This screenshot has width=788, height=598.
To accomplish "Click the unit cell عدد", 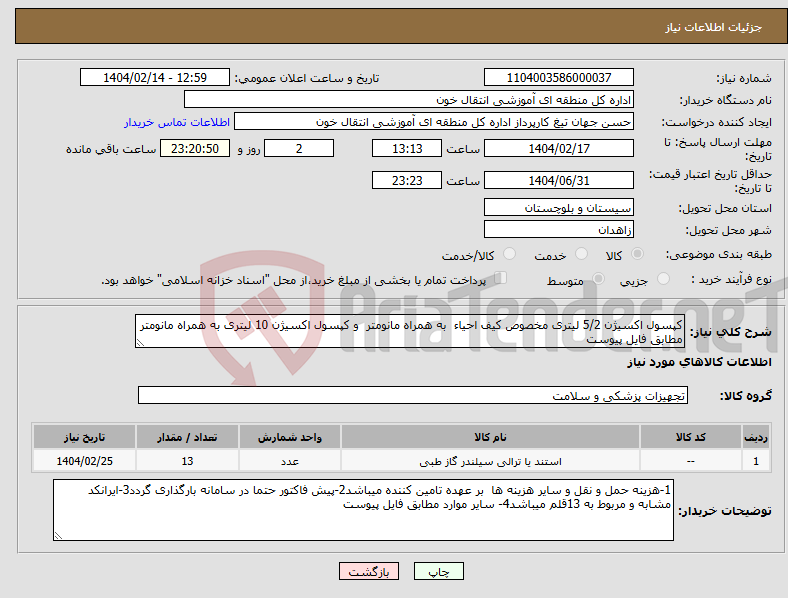I will click(289, 461).
